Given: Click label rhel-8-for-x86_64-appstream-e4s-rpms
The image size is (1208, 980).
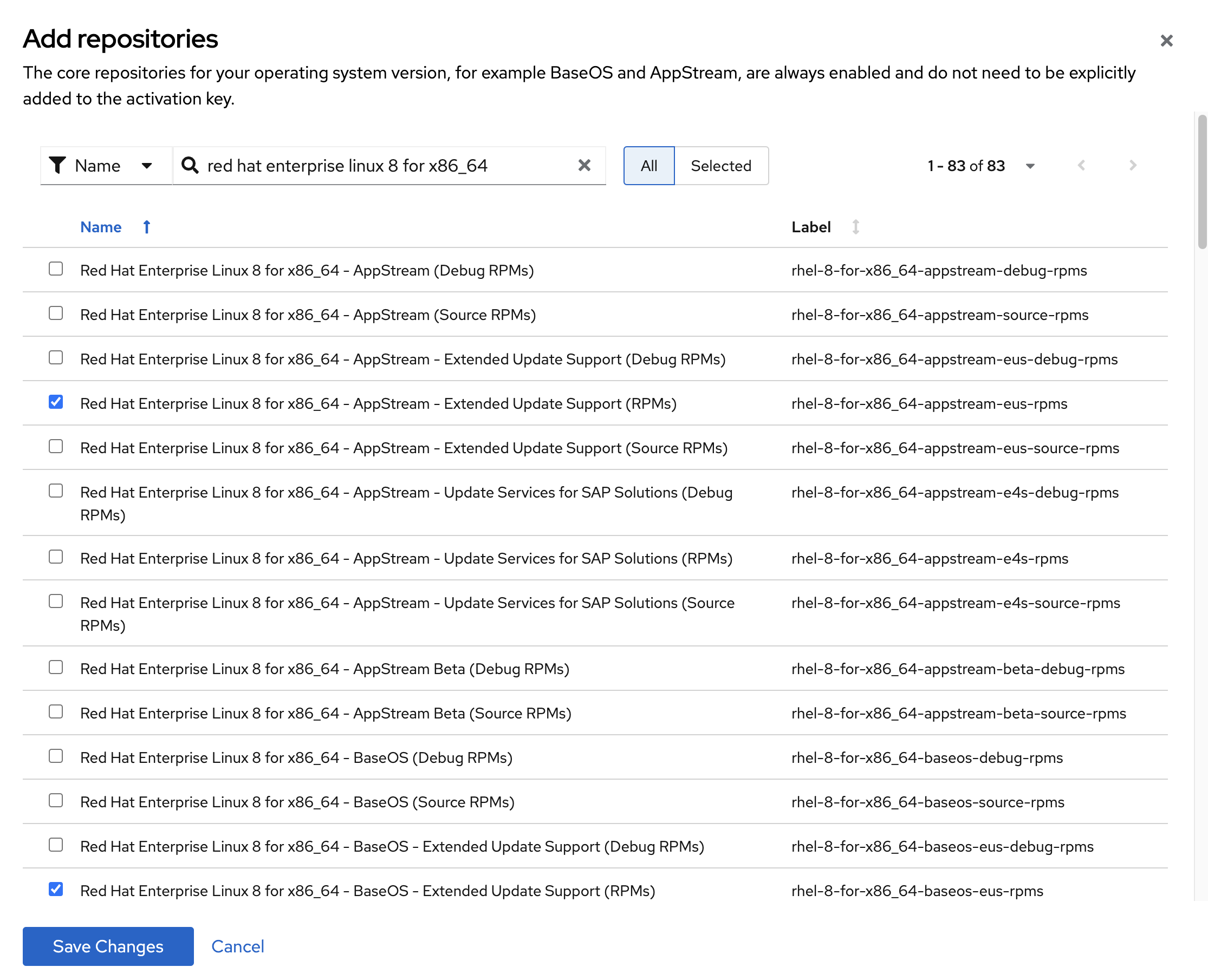Looking at the screenshot, I should tap(930, 558).
